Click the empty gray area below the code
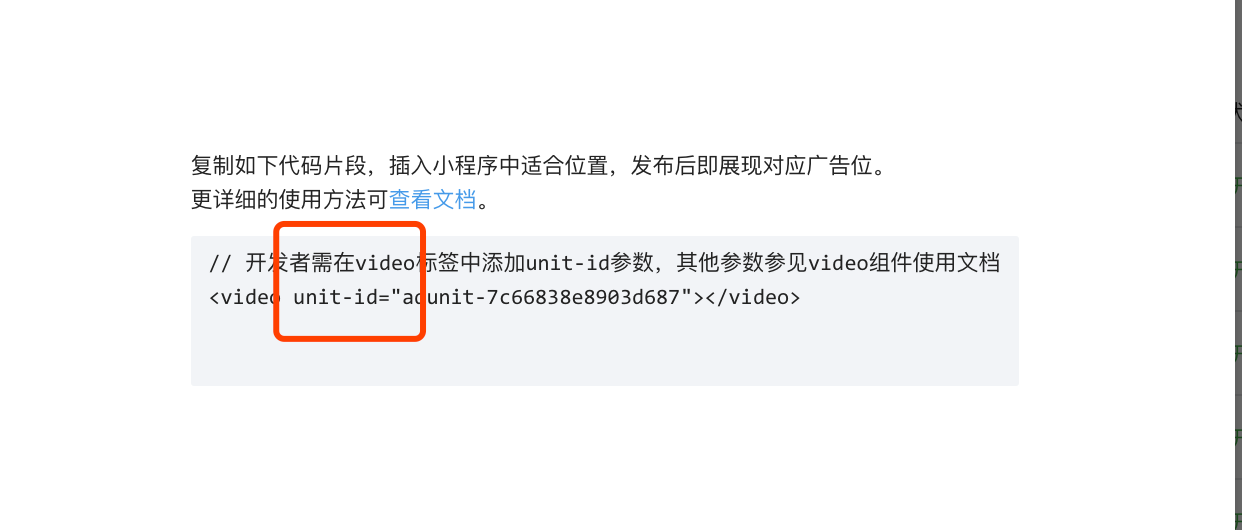Viewport: 1242px width, 530px height. coord(605,350)
